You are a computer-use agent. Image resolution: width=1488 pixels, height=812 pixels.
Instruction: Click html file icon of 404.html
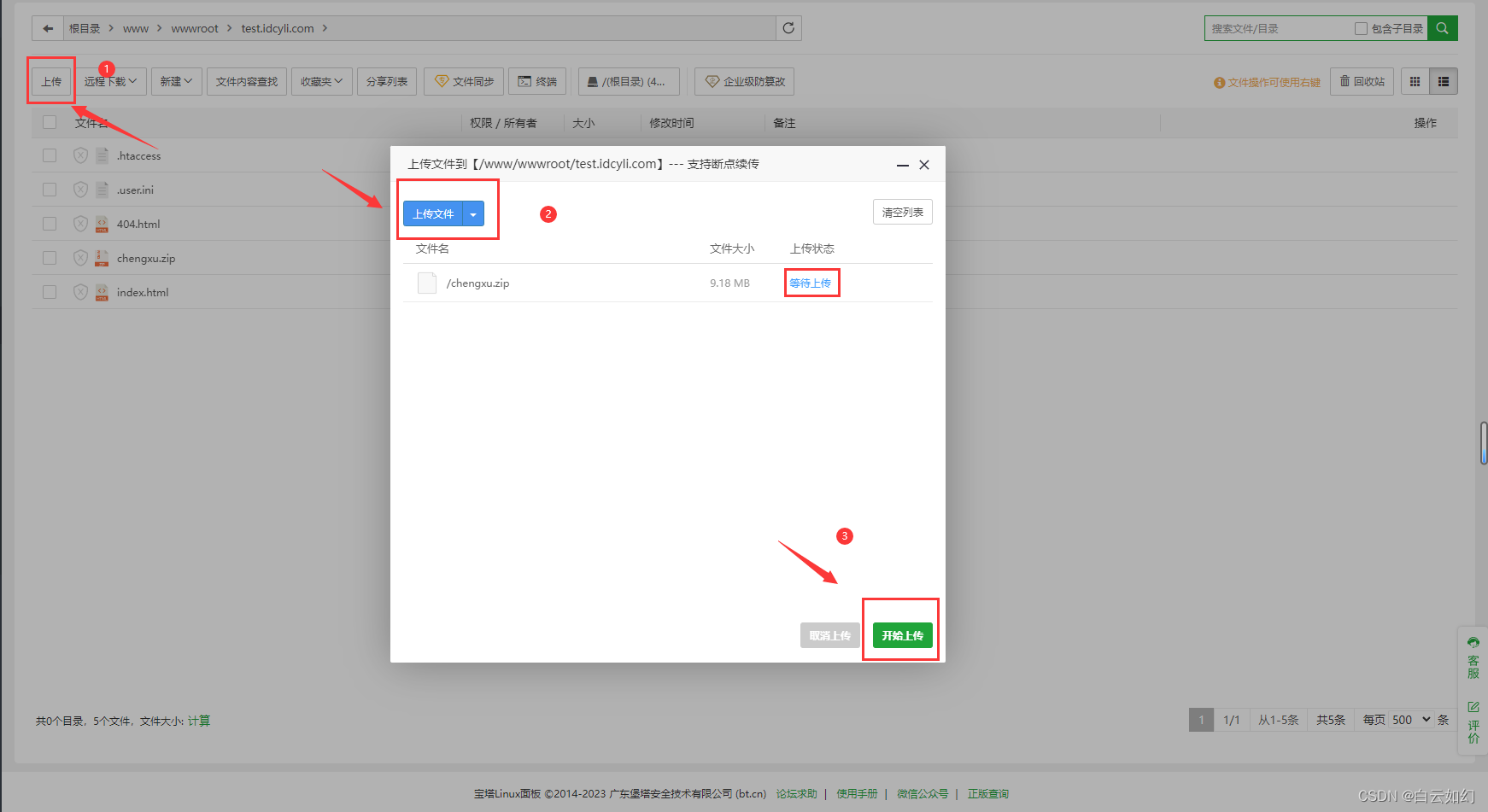point(102,224)
